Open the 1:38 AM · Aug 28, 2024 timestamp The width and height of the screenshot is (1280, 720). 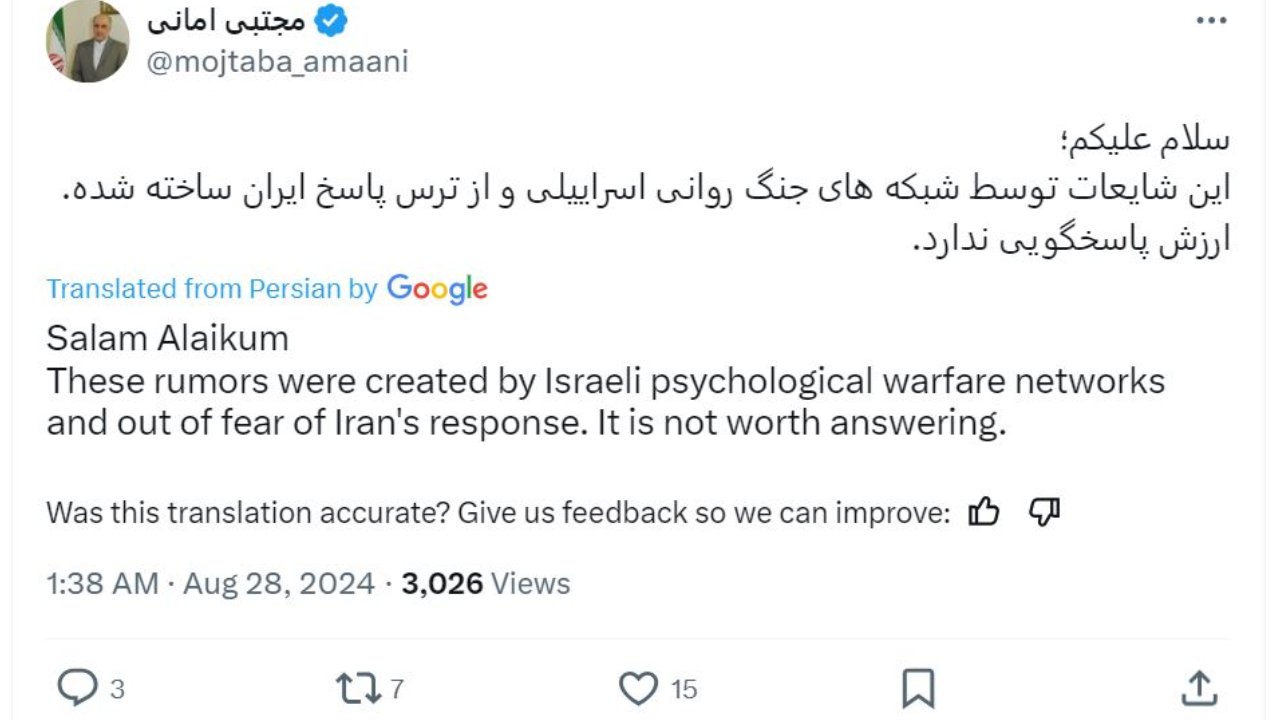210,583
